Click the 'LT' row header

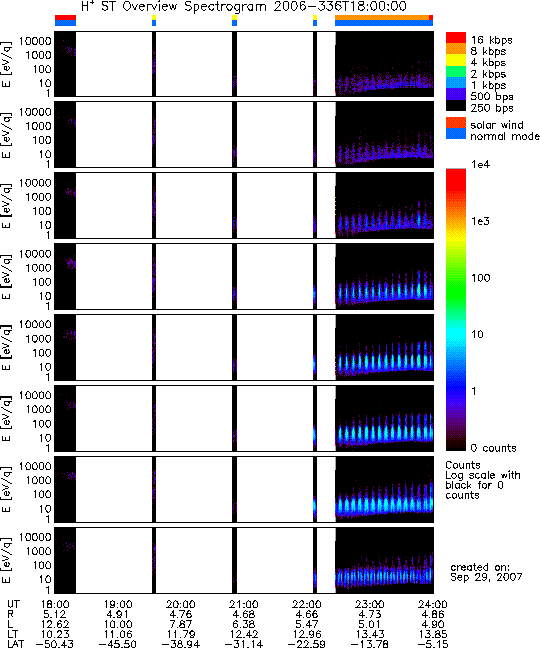pos(12,634)
